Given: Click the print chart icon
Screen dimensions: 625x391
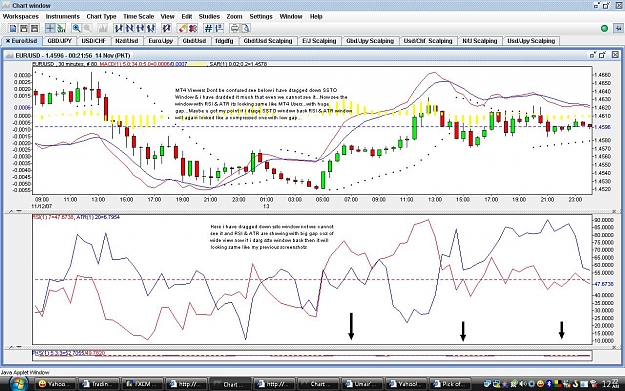Looking at the screenshot, I should (x=235, y=28).
